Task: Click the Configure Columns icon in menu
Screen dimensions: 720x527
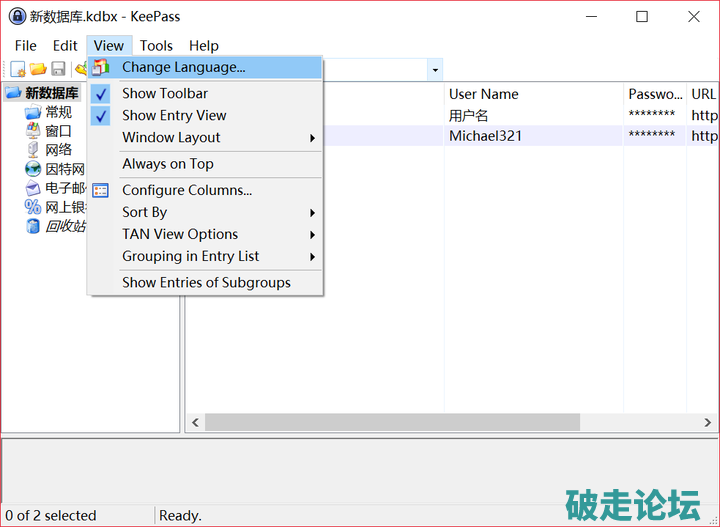Action: tap(101, 190)
